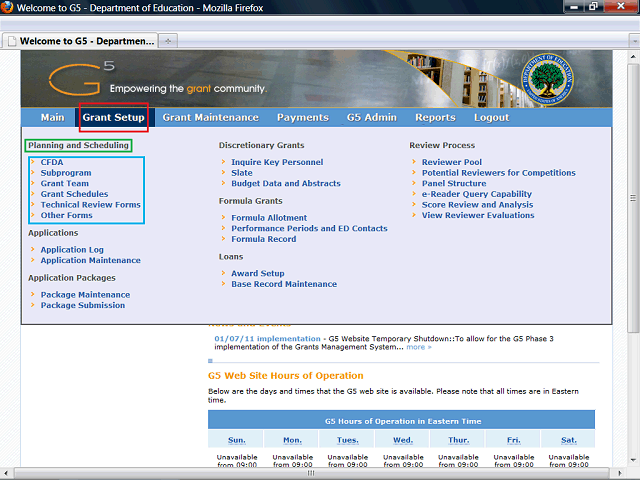Open Application Maintenance
This screenshot has width=640, height=480.
click(90, 260)
